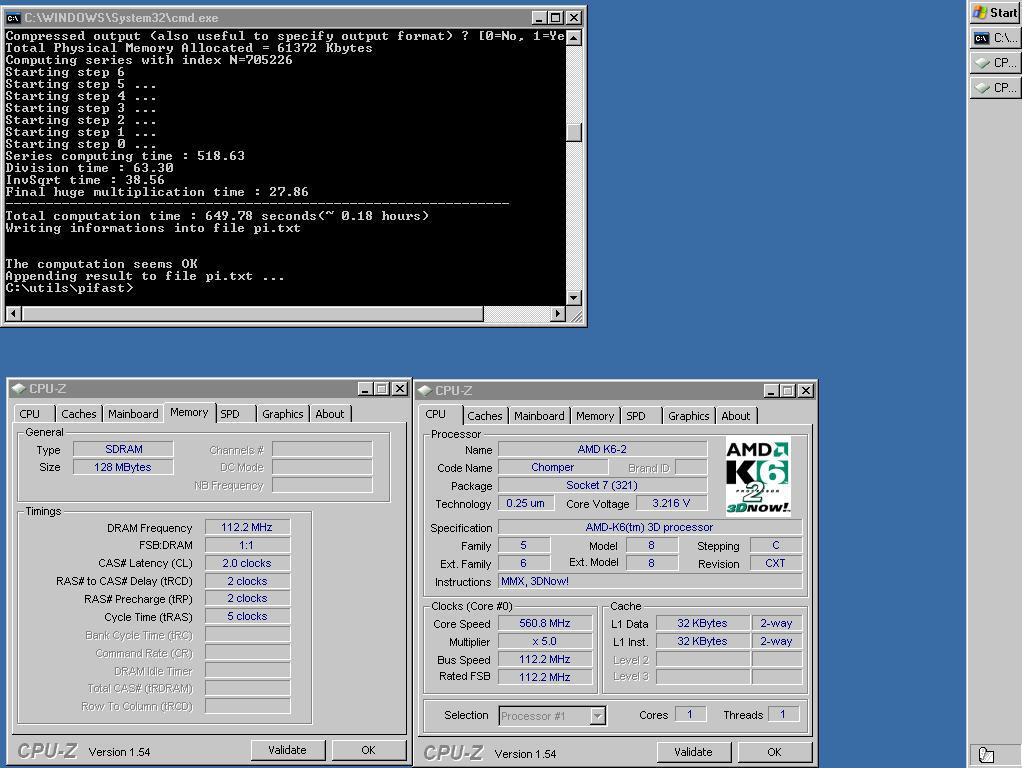Viewport: 1022px width, 768px height.
Task: Open the Graphics tab in right CPU-Z window
Action: 688,416
